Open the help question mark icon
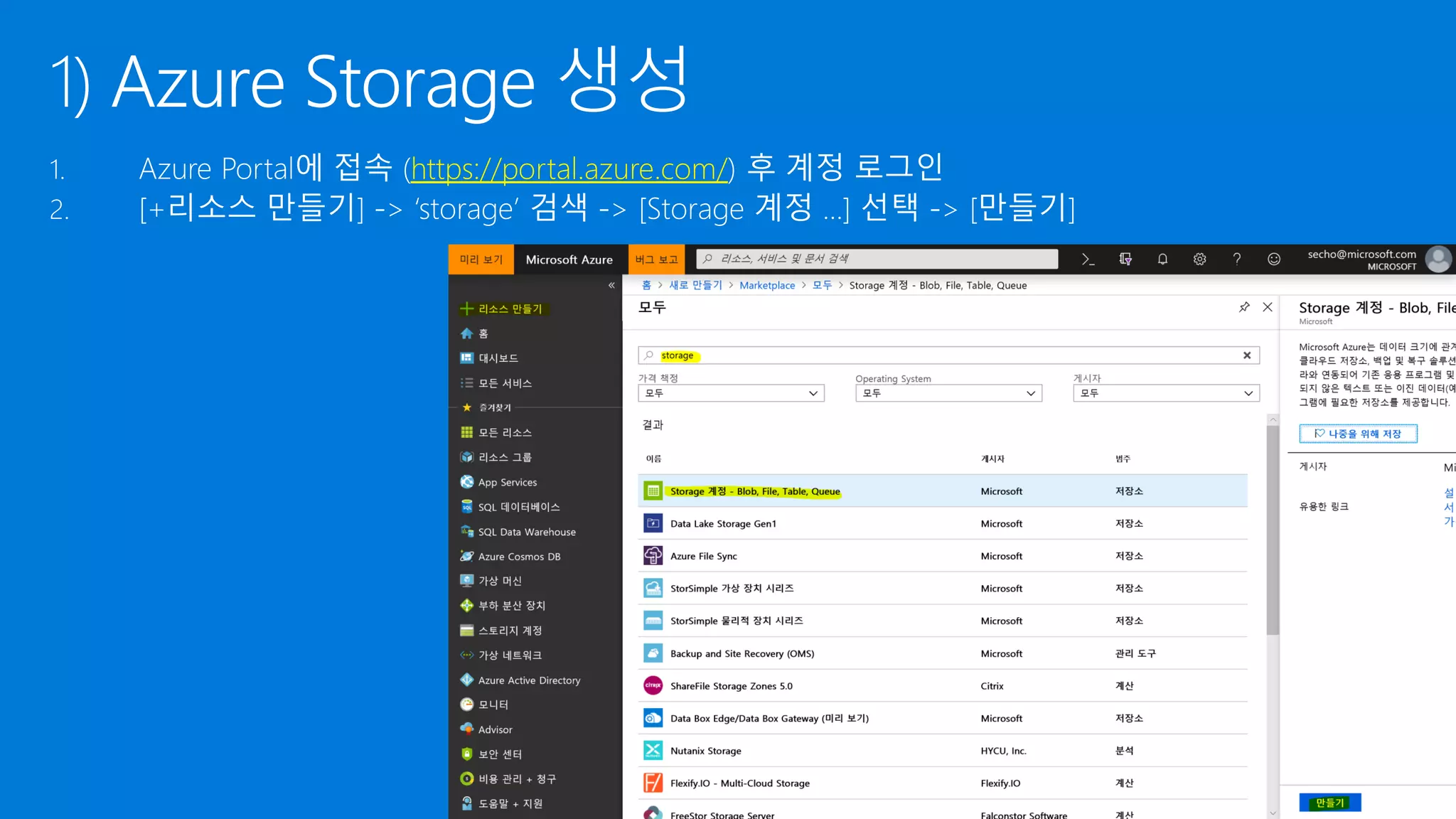The height and width of the screenshot is (819, 1456). [1237, 259]
